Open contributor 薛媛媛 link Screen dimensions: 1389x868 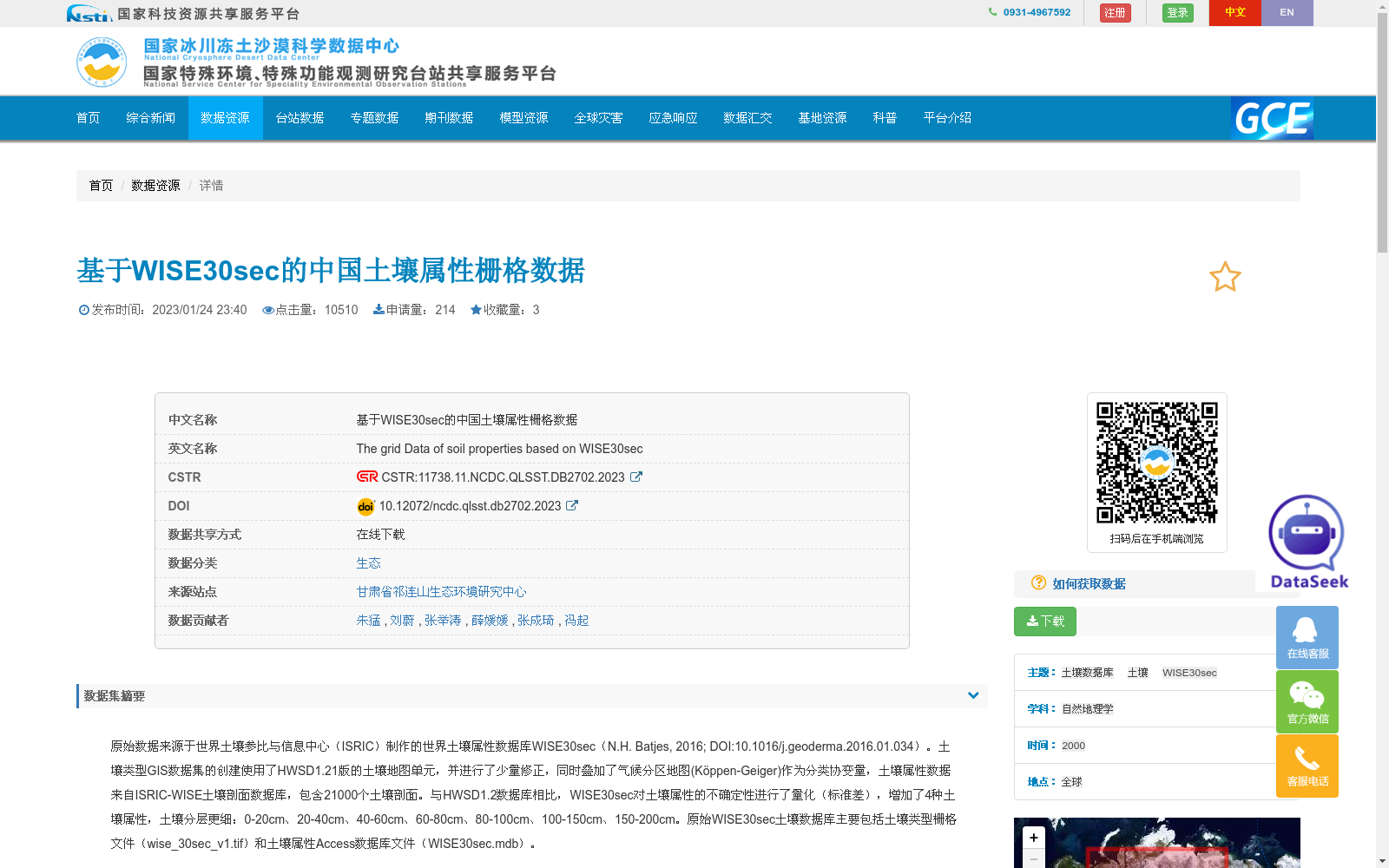(490, 621)
